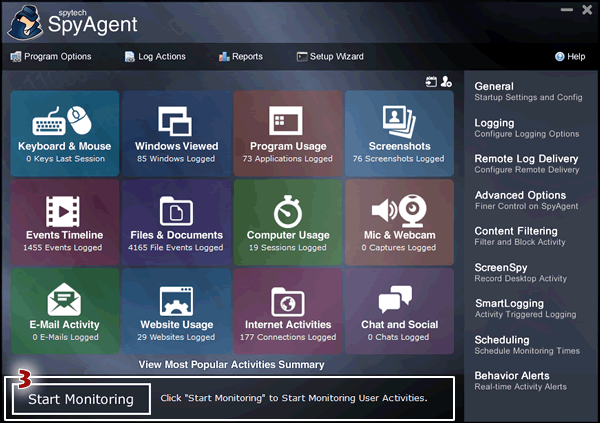The width and height of the screenshot is (600, 423).
Task: Open the Computer Usage stopwatch tile
Action: point(288,222)
